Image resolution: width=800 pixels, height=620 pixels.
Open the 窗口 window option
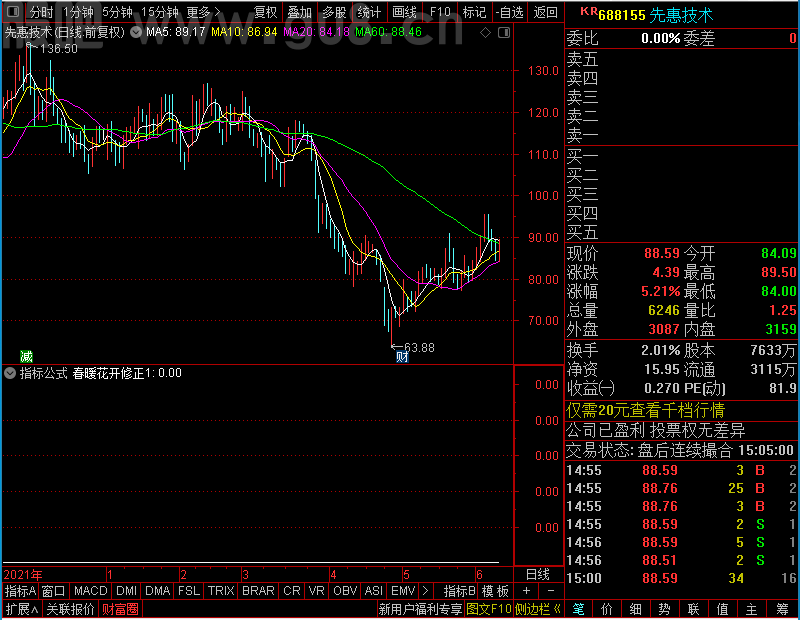(x=54, y=591)
